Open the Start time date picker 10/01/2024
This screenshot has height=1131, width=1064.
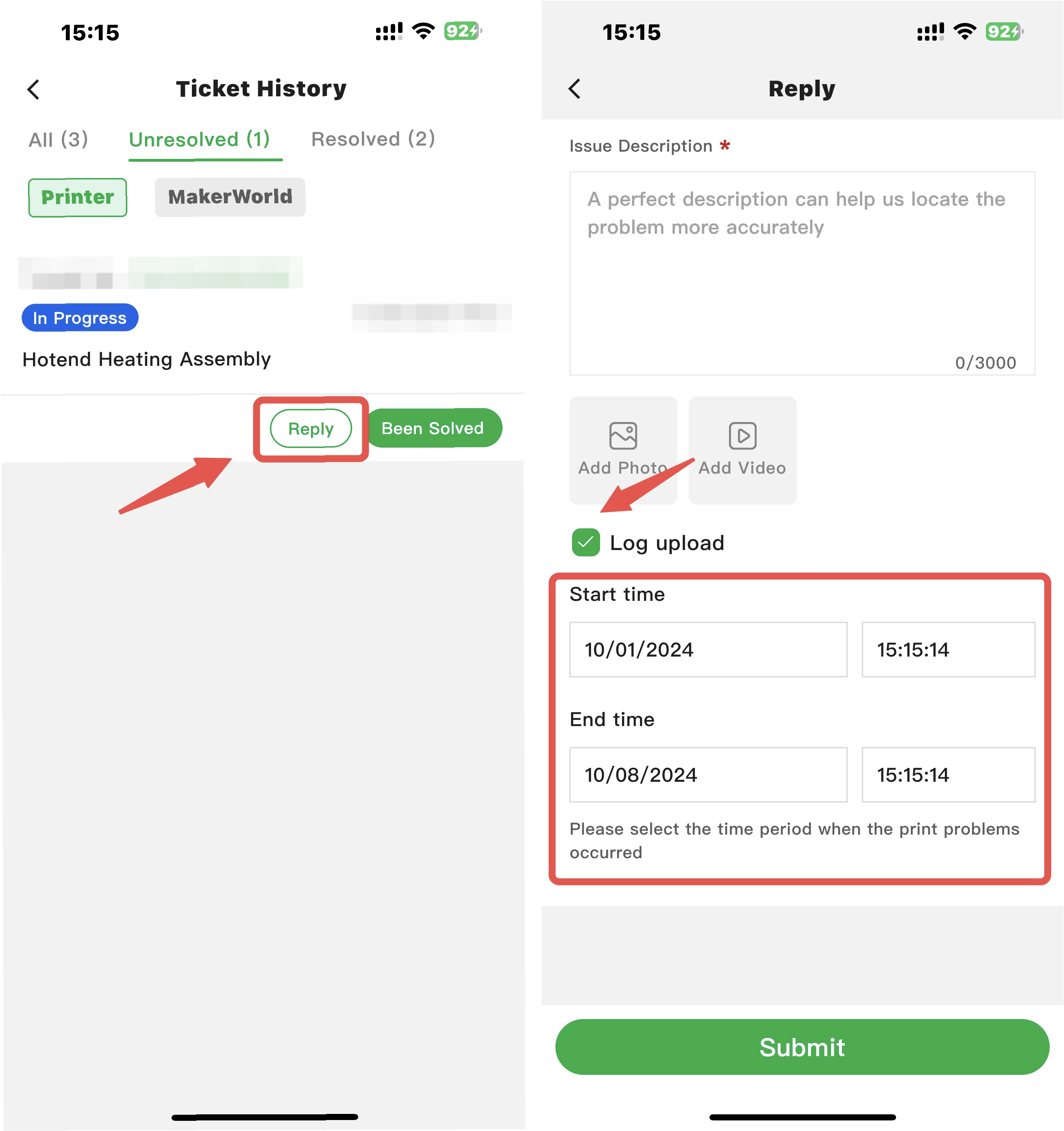708,650
